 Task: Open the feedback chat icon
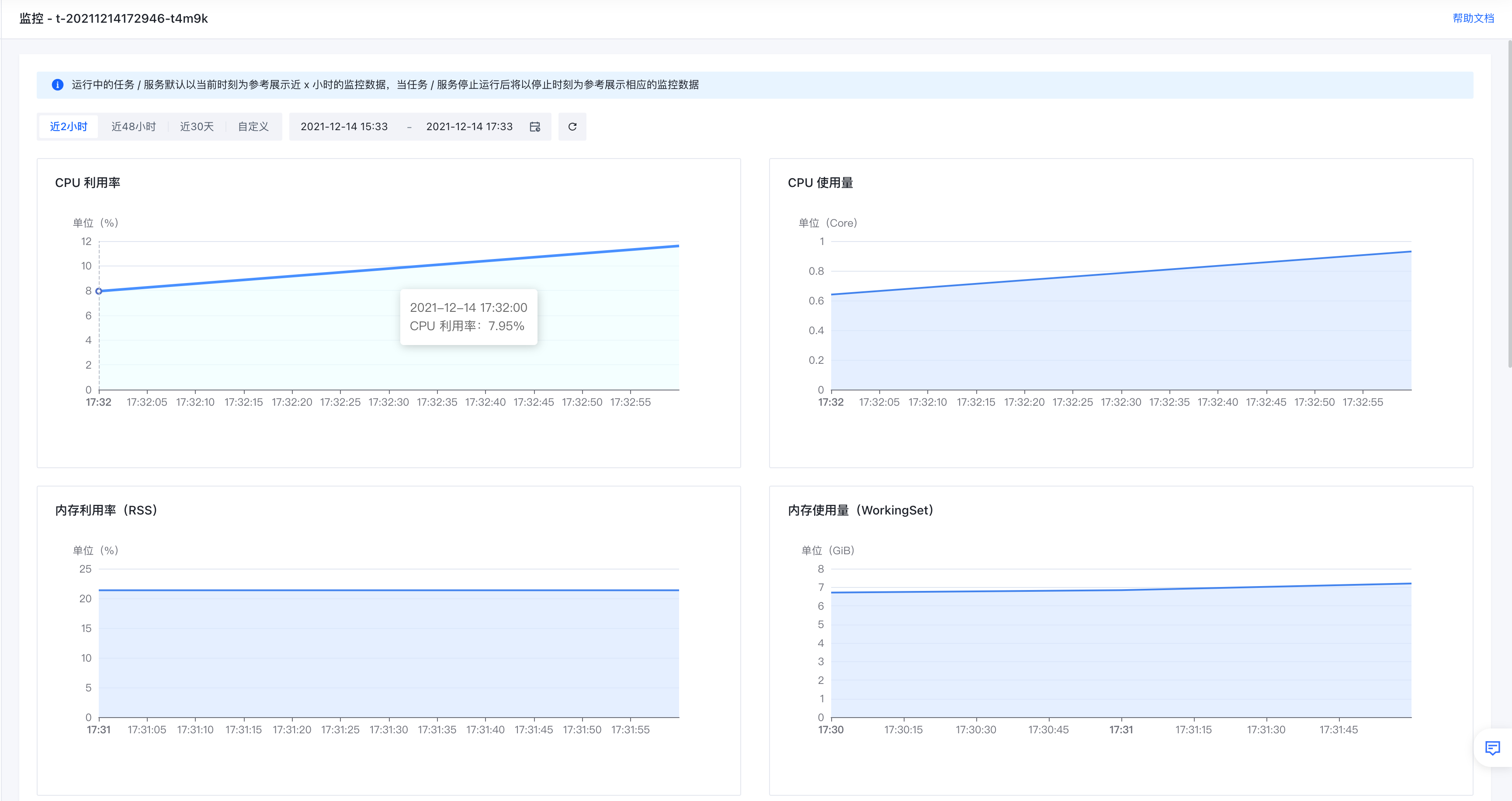[1492, 748]
